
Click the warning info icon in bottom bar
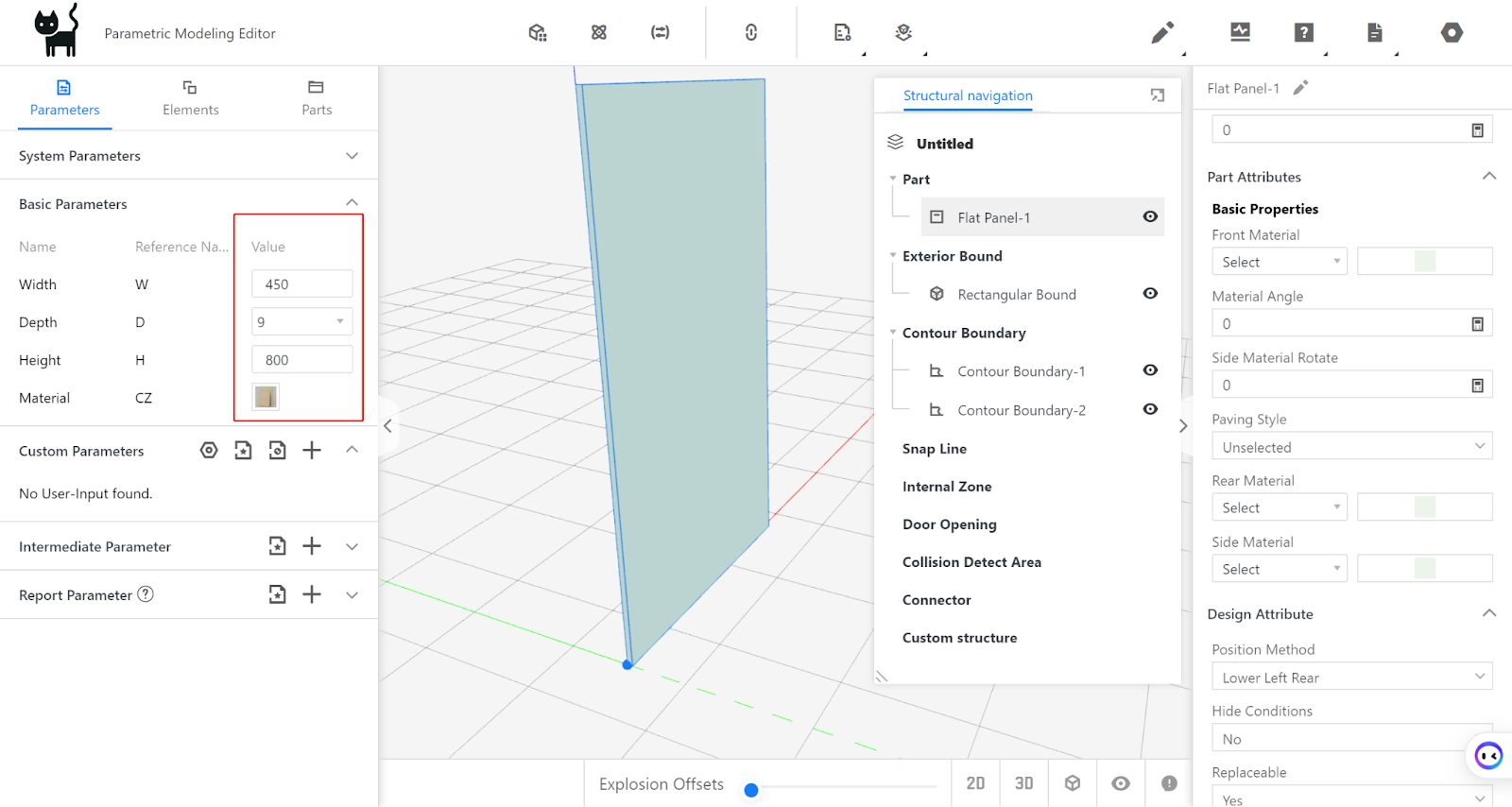coord(1169,783)
